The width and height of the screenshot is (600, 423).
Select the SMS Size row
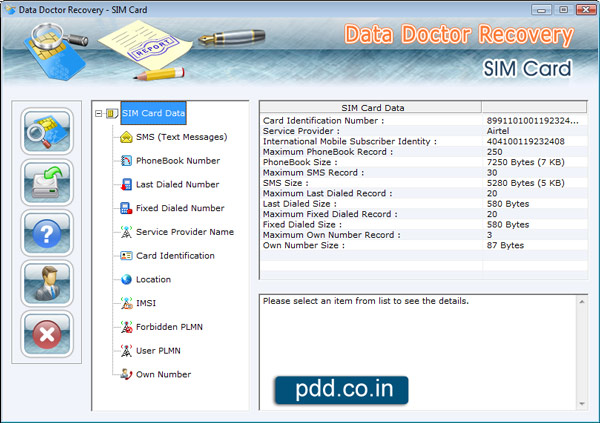424,183
